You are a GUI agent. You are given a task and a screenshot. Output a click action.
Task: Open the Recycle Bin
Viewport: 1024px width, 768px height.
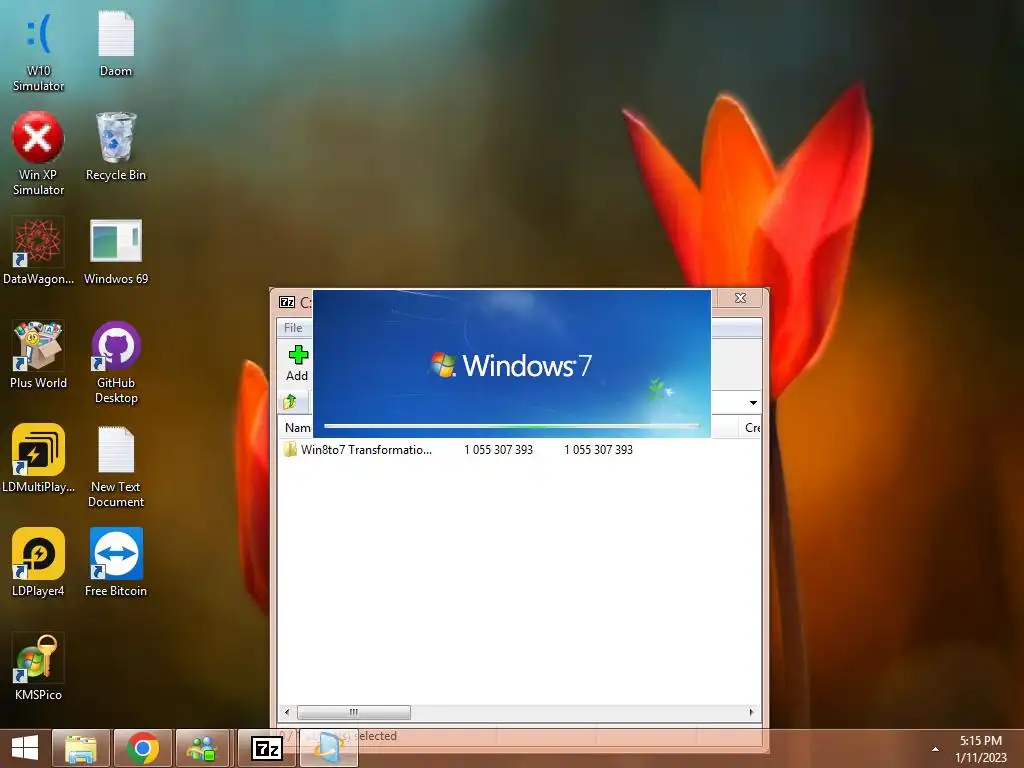click(116, 147)
